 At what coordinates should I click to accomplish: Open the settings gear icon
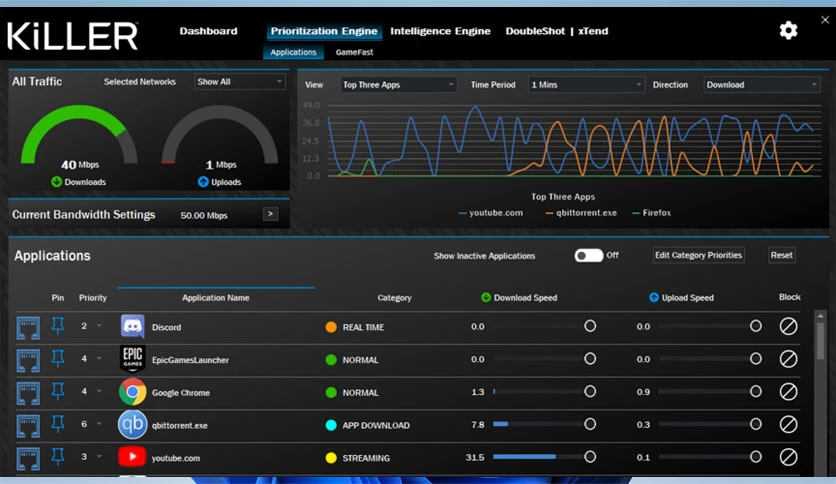(x=788, y=31)
